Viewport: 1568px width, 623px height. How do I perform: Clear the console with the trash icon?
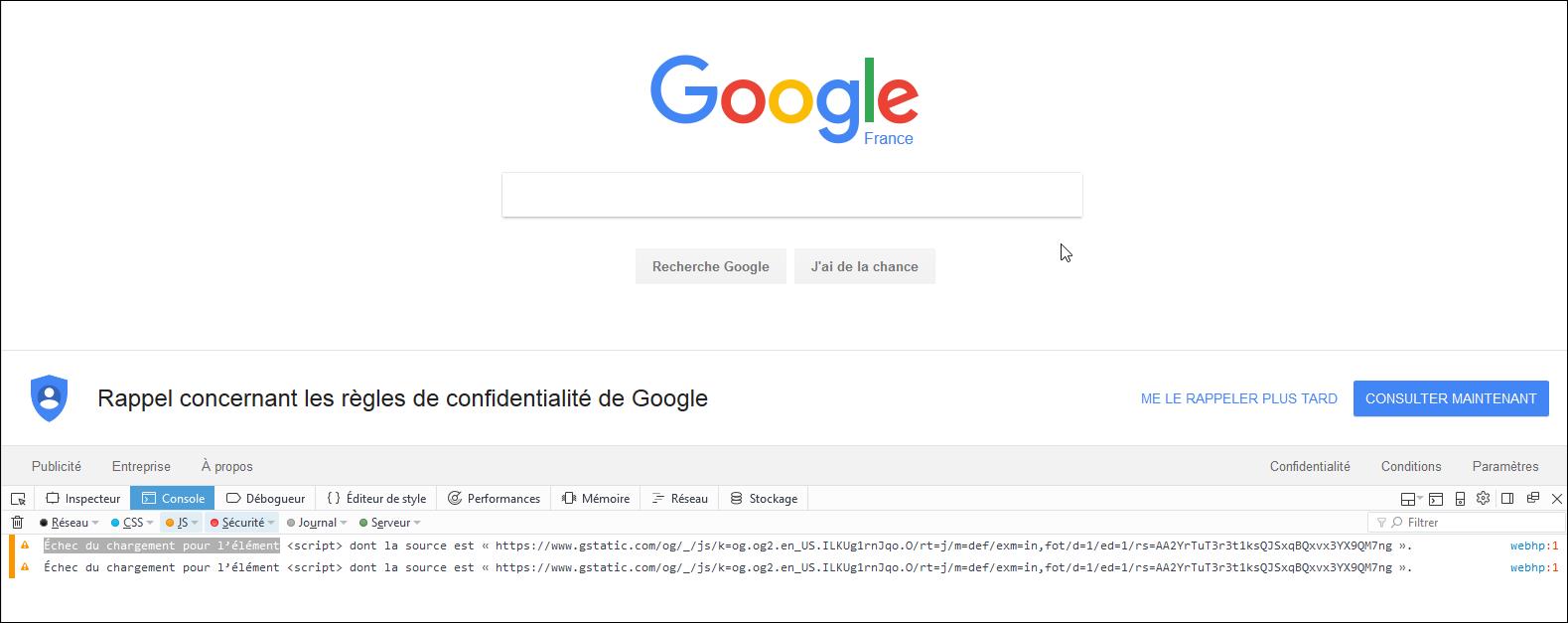(x=17, y=523)
